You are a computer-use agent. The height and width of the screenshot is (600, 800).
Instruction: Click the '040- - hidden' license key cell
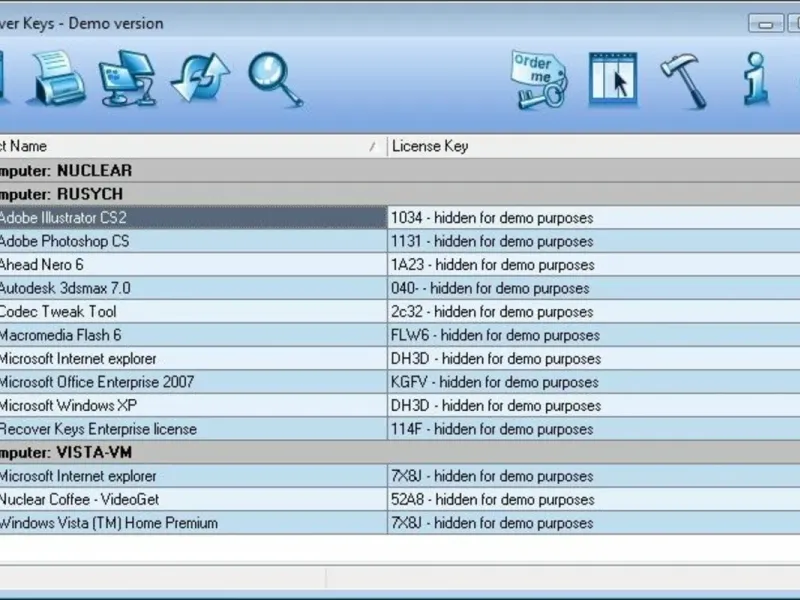pos(594,288)
